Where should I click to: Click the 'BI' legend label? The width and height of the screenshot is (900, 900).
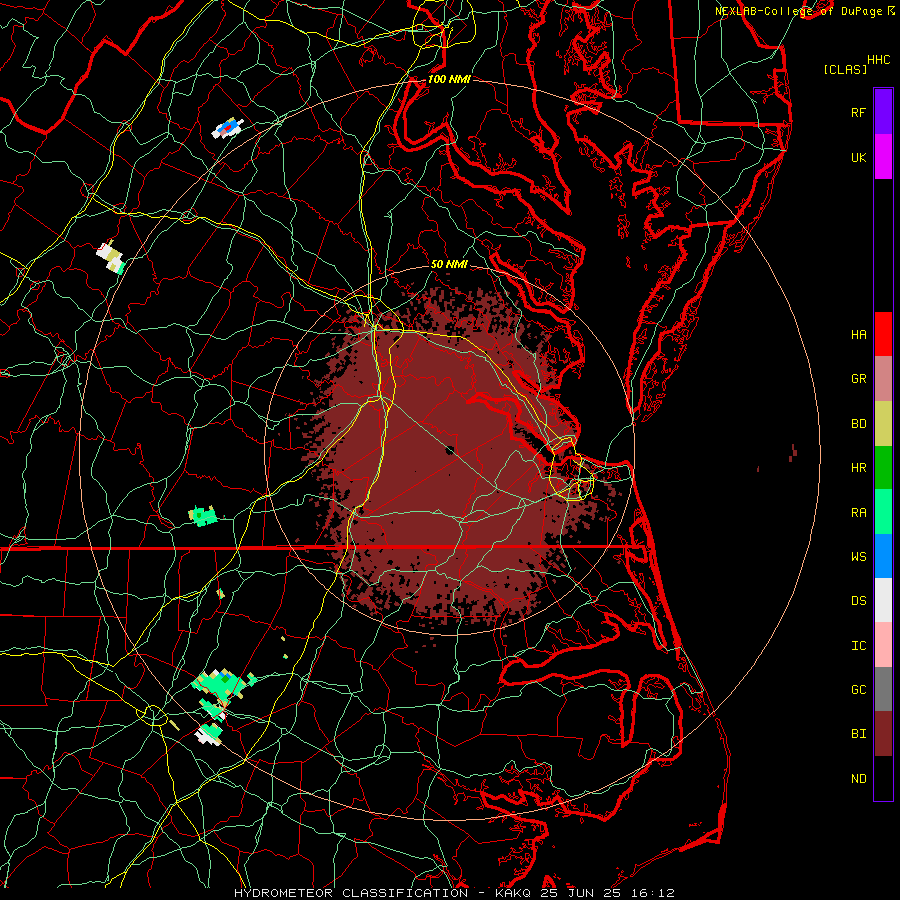(858, 734)
